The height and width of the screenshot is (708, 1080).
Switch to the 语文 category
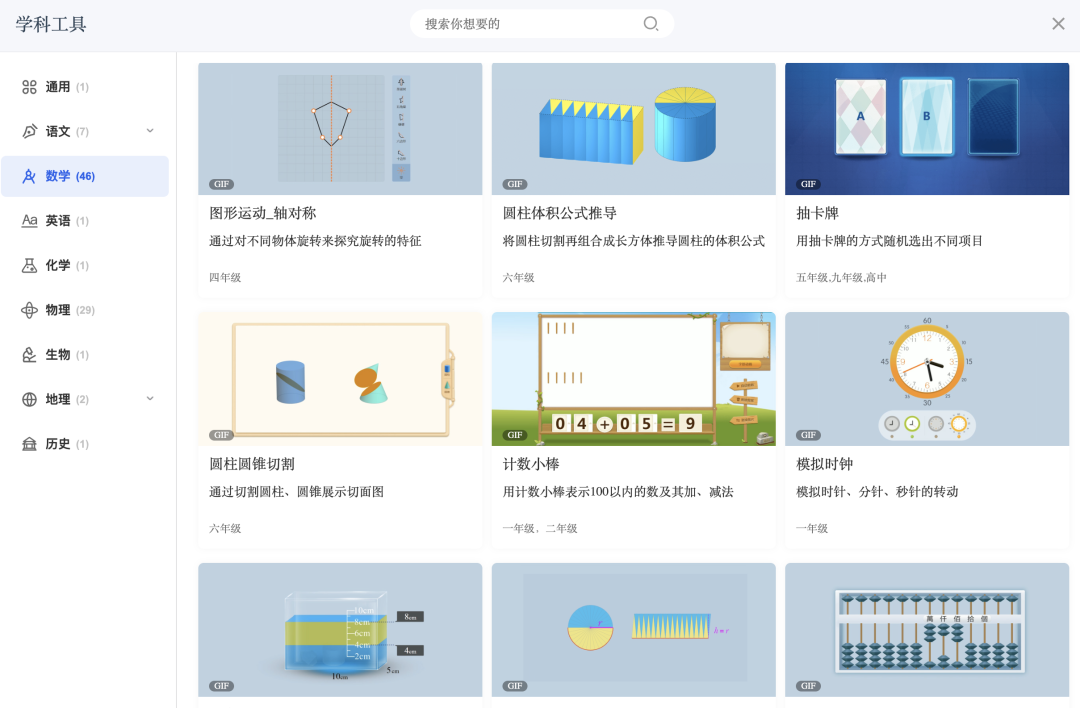click(x=60, y=131)
